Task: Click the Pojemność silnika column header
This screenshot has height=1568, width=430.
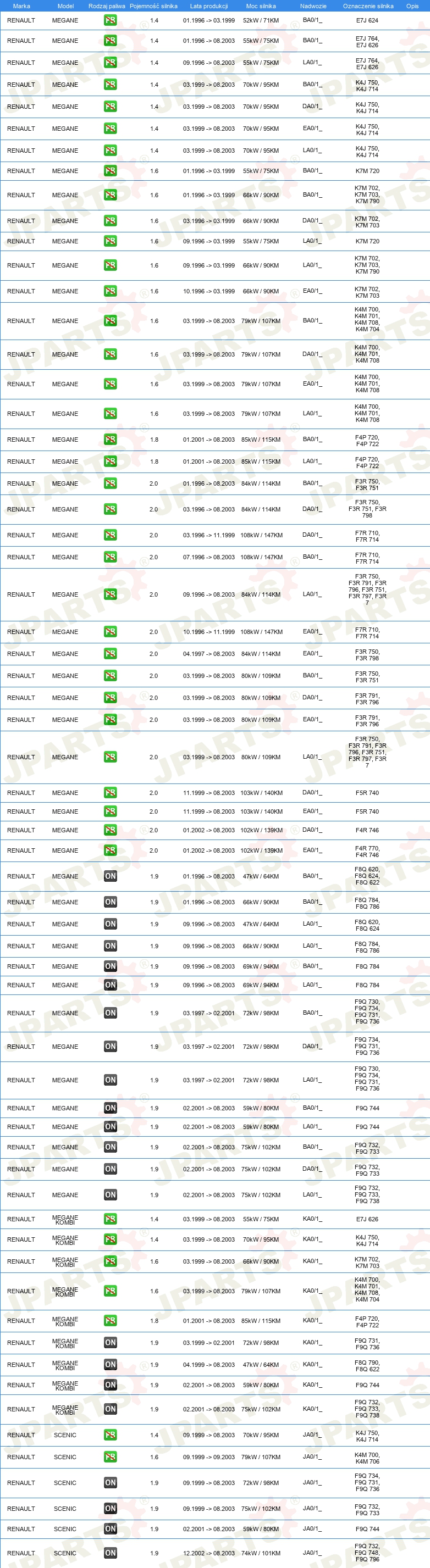Action: tap(153, 6)
